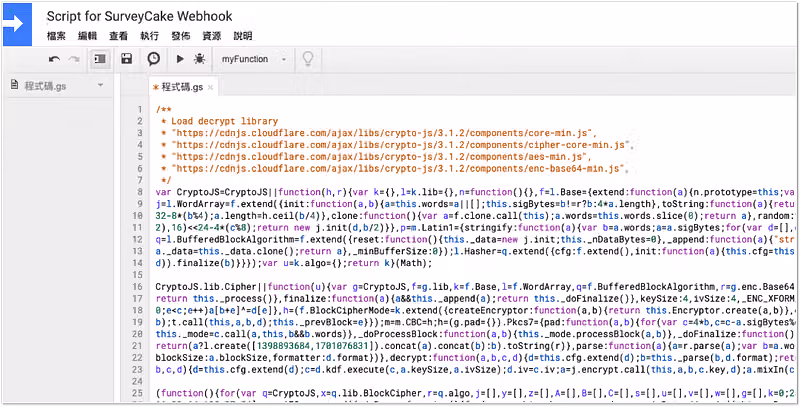Run the selected function
This screenshot has height=407, width=800.
180,59
